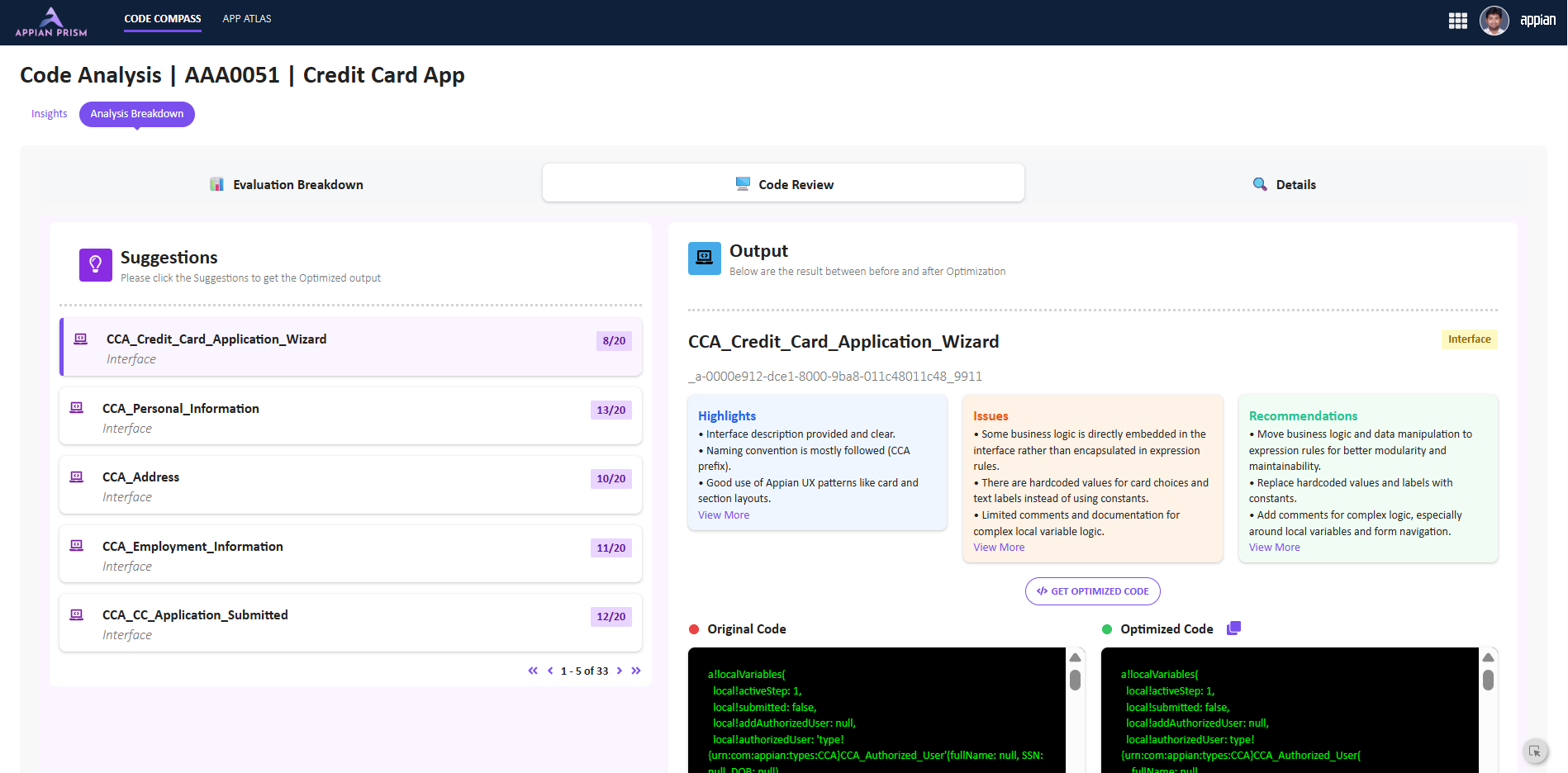Open the Details tab
Viewport: 1568px width, 773px height.
(x=1285, y=184)
